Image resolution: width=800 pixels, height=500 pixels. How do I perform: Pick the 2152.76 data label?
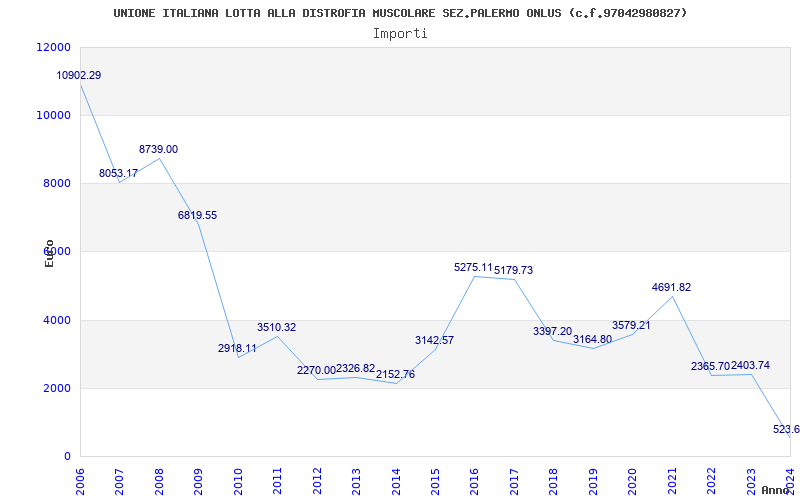395,374
